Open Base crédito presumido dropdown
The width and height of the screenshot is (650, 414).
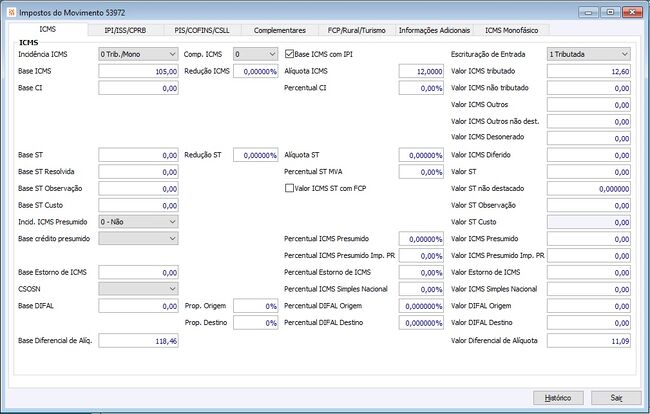tap(138, 238)
